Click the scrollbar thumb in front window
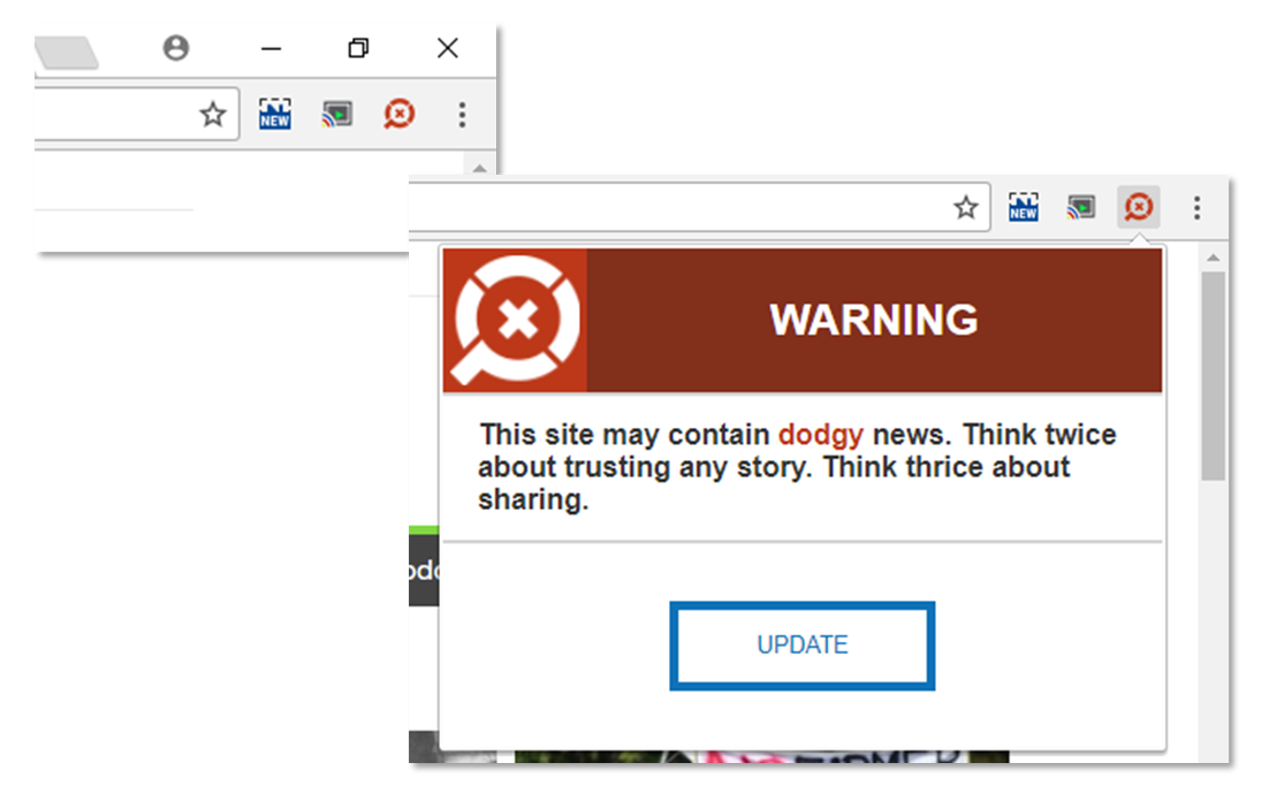 tap(1213, 376)
